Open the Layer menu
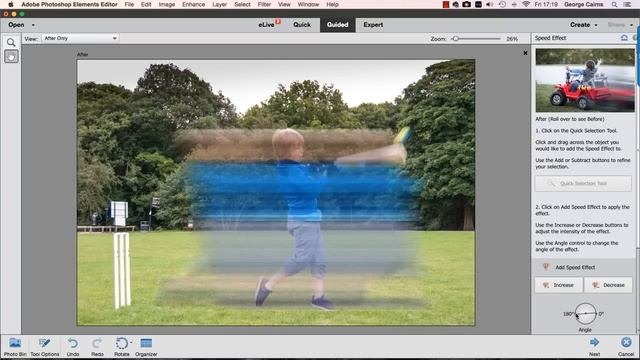The image size is (640, 360). [219, 4]
